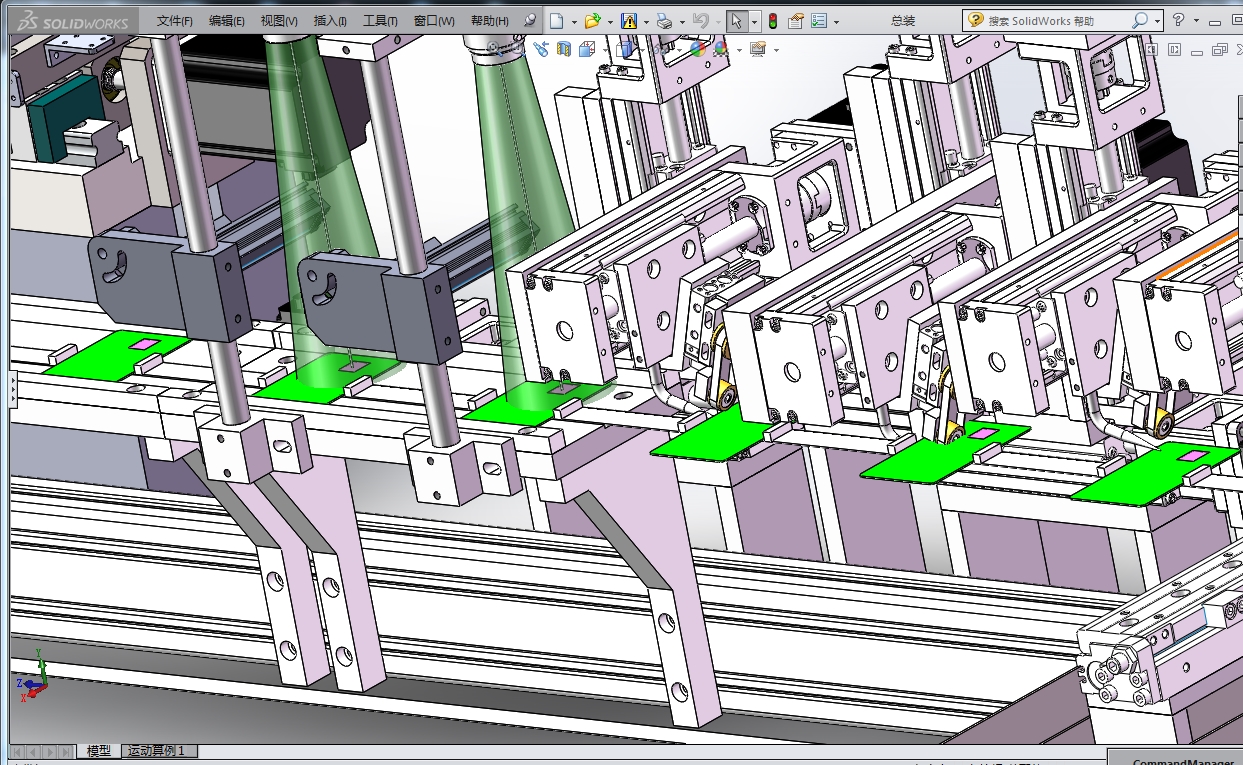Click the XYZ coordinate triad

35,674
